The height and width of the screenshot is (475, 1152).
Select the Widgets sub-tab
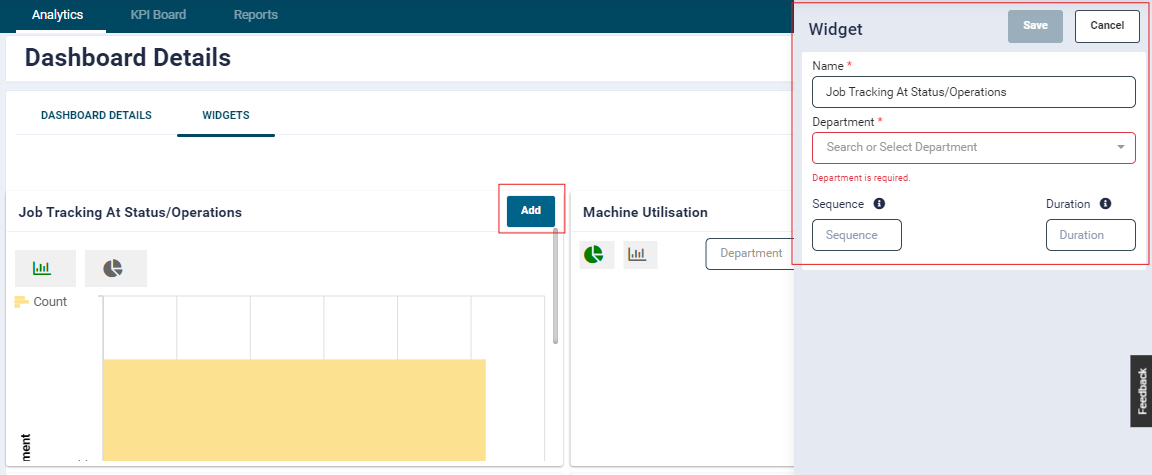click(x=226, y=115)
